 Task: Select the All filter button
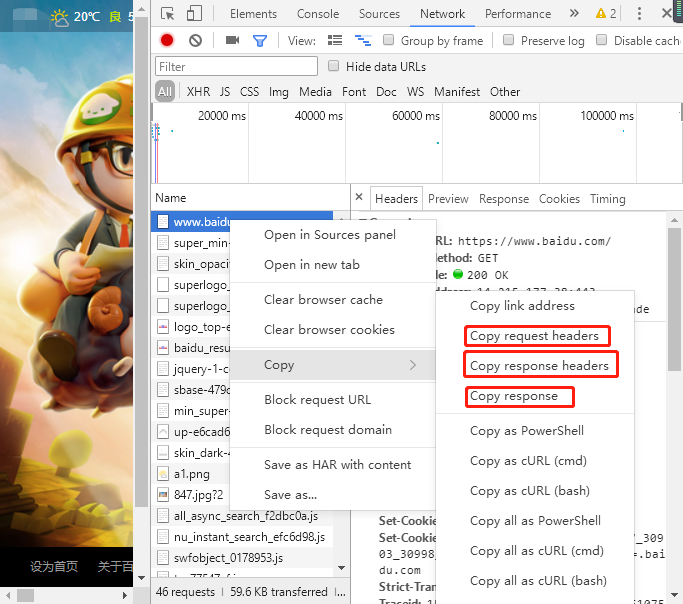[x=165, y=91]
